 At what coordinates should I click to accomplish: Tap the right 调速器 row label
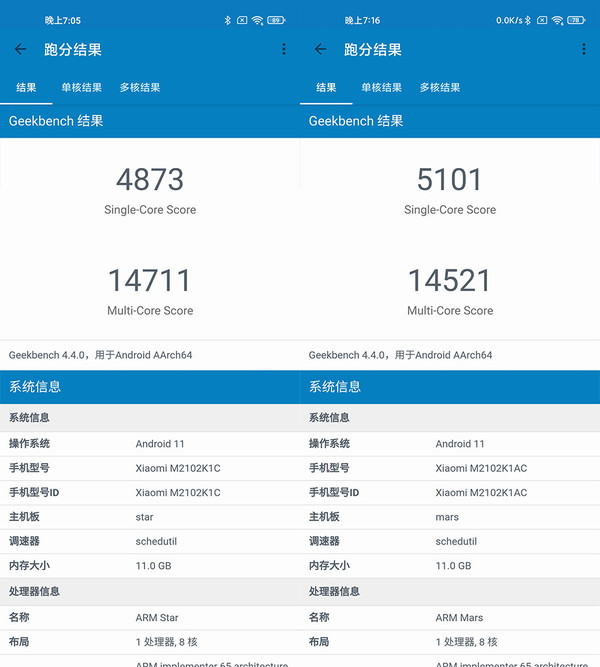click(324, 541)
